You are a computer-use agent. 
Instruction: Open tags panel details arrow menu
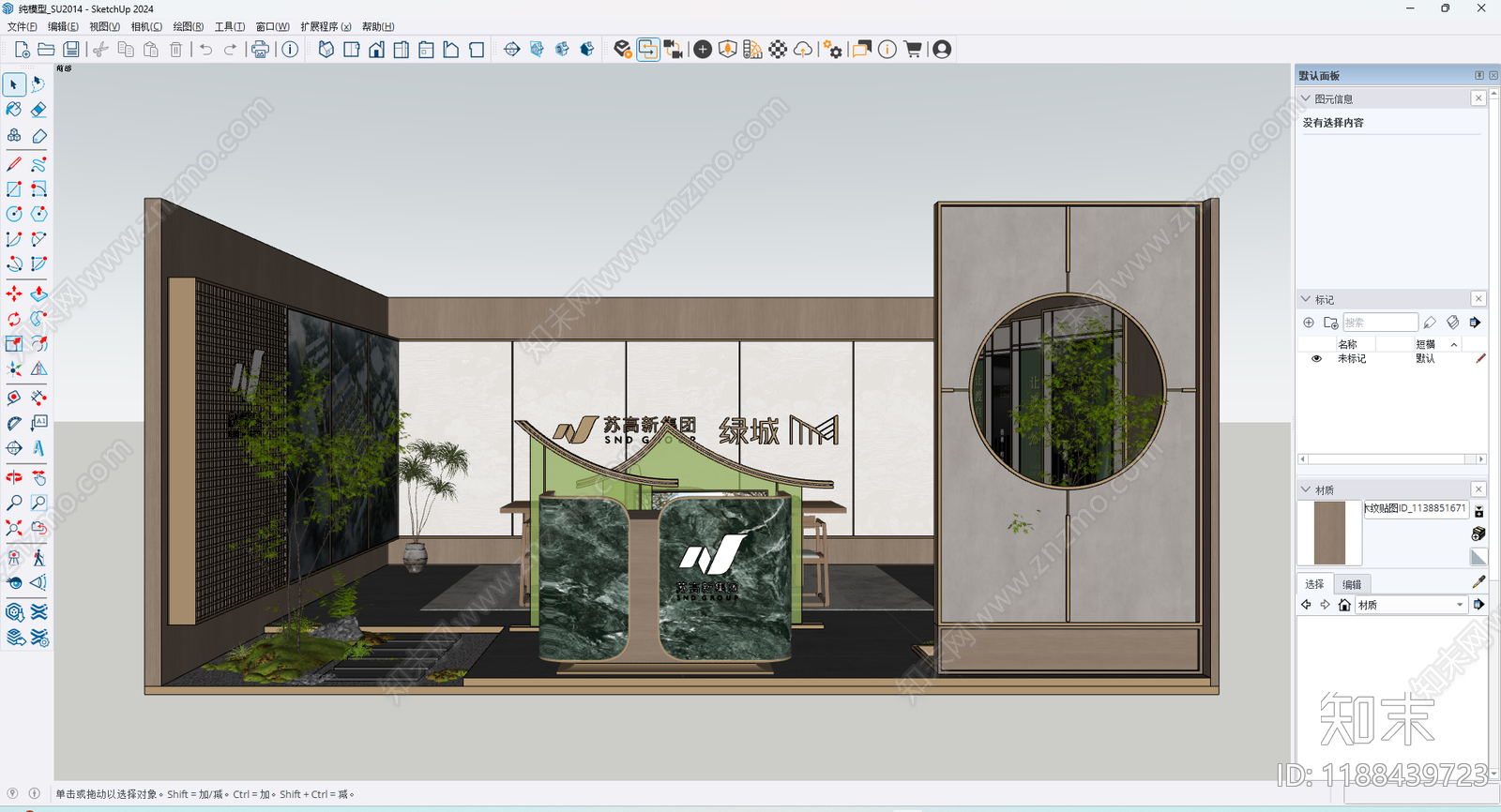click(1475, 323)
